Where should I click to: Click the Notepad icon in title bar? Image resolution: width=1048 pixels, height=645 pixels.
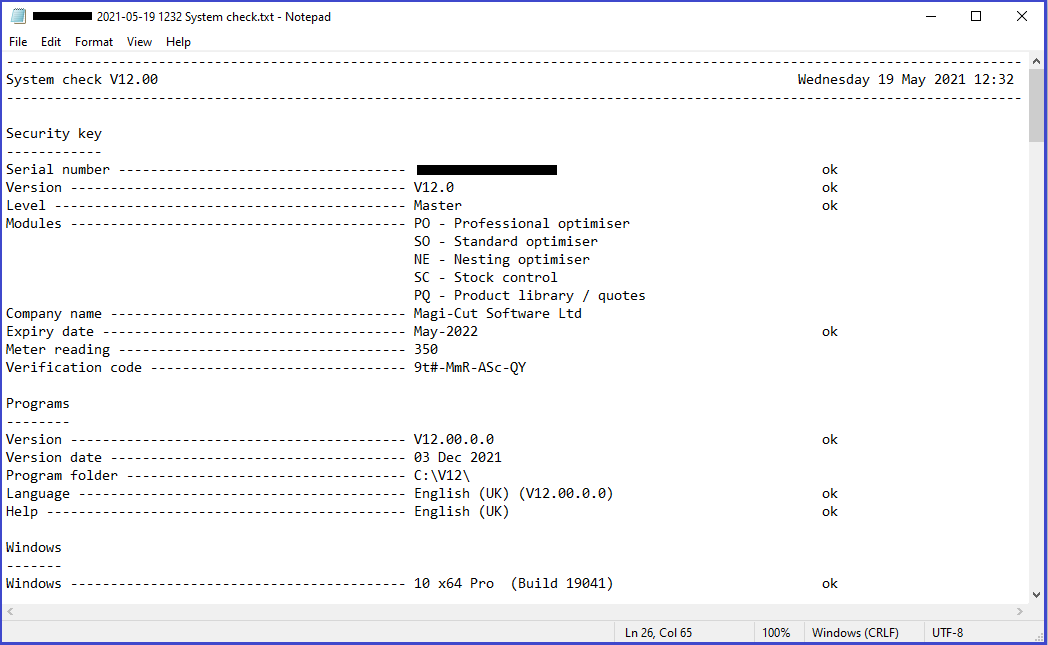point(18,16)
